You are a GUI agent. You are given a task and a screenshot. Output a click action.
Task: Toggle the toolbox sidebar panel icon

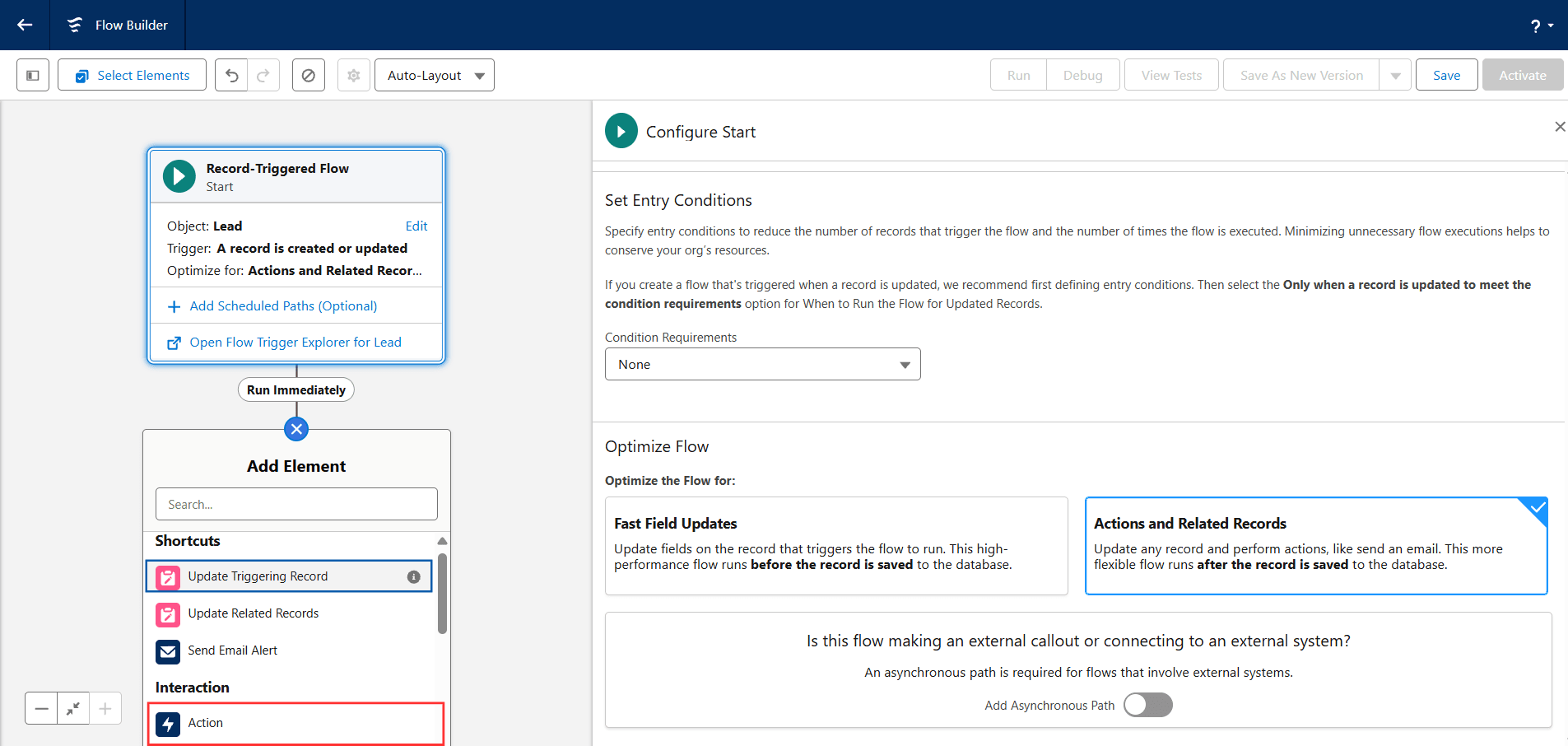point(33,75)
